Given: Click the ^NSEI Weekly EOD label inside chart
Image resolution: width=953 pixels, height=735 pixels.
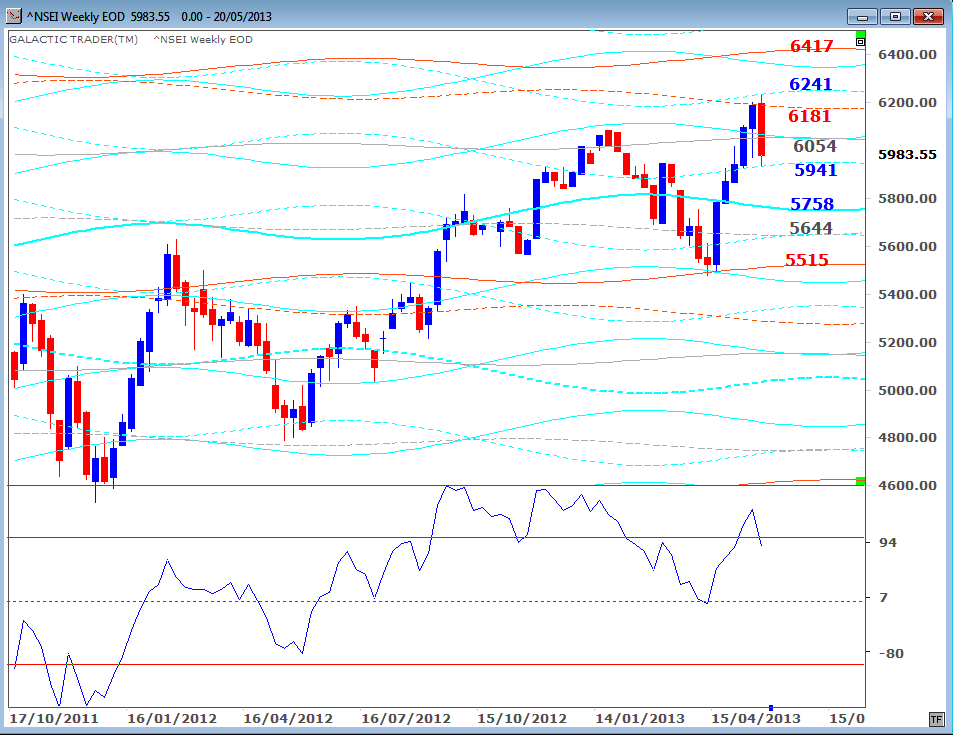Looking at the screenshot, I should (203, 40).
